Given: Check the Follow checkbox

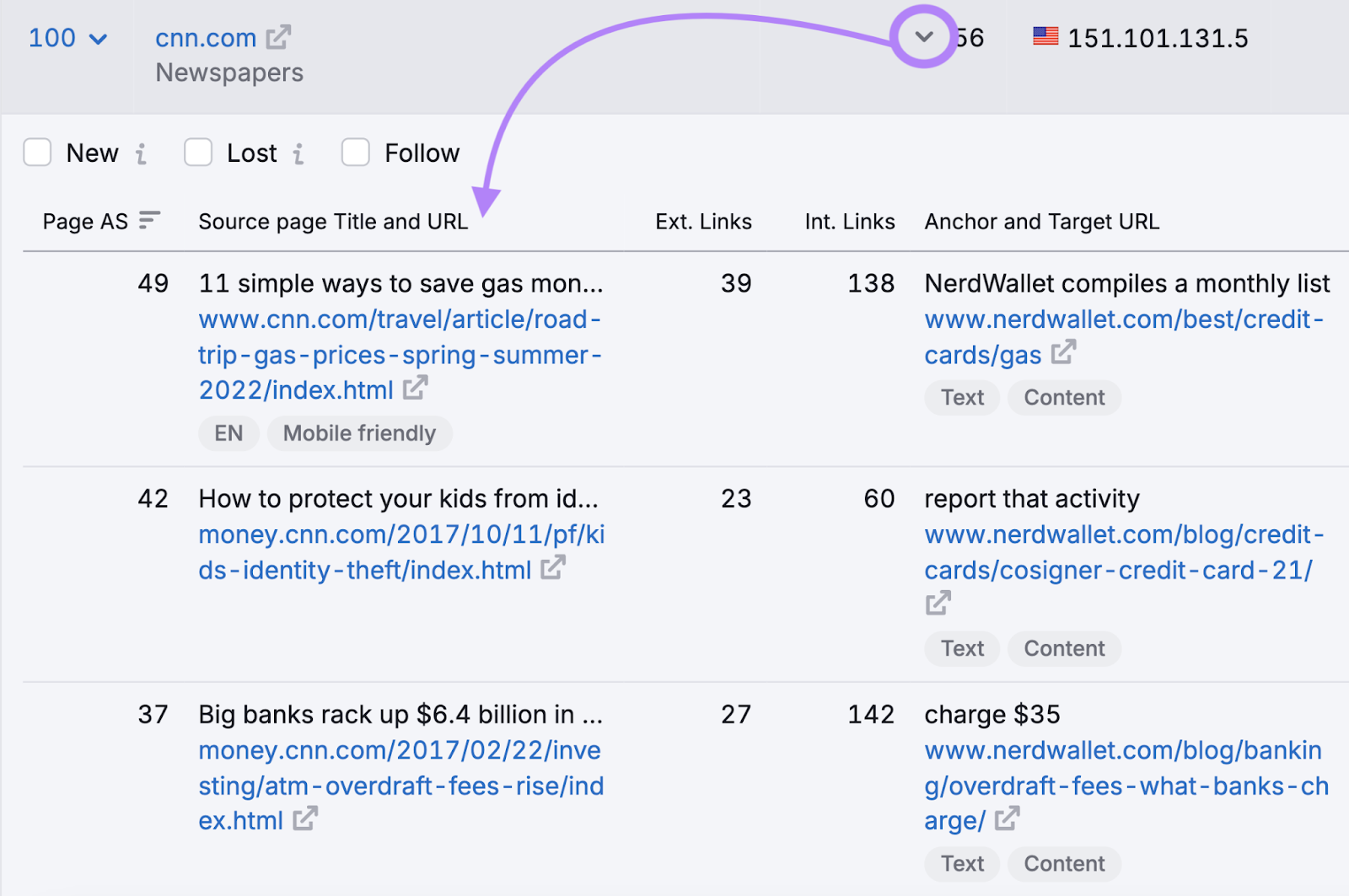Looking at the screenshot, I should coord(355,153).
